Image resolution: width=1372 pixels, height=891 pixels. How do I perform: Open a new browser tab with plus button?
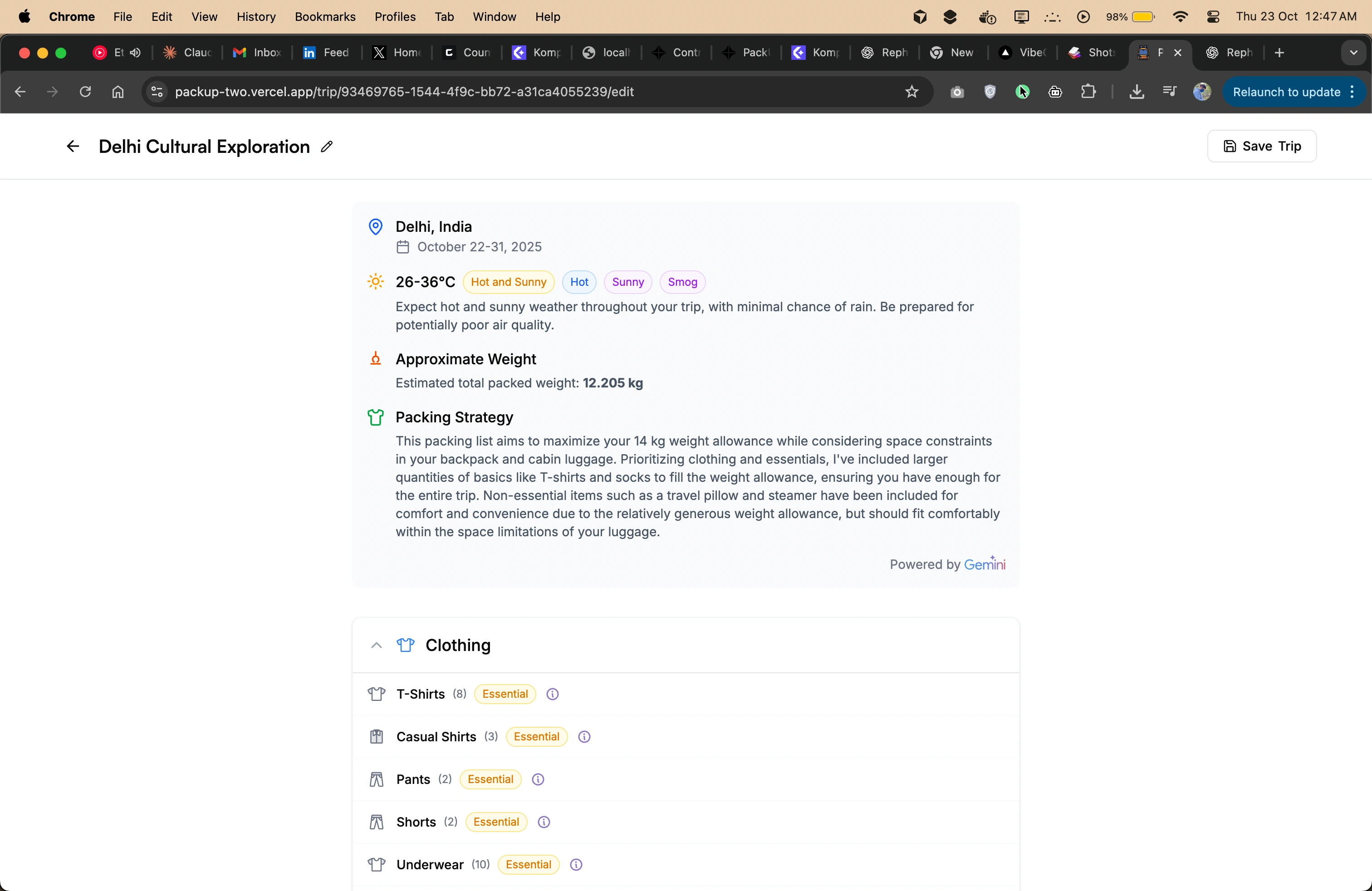pos(1279,53)
